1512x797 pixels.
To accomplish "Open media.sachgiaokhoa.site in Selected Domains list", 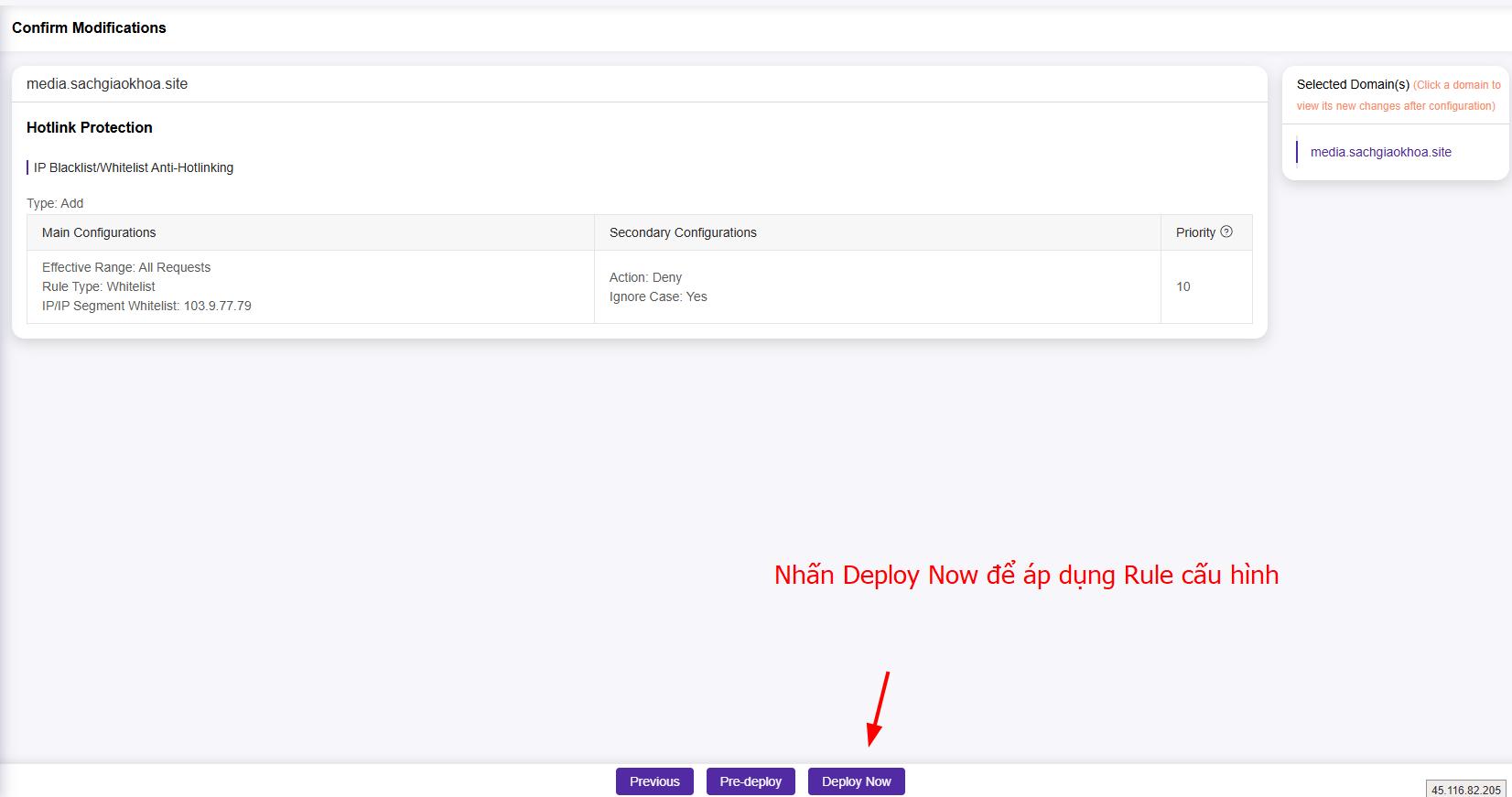I will coord(1380,152).
